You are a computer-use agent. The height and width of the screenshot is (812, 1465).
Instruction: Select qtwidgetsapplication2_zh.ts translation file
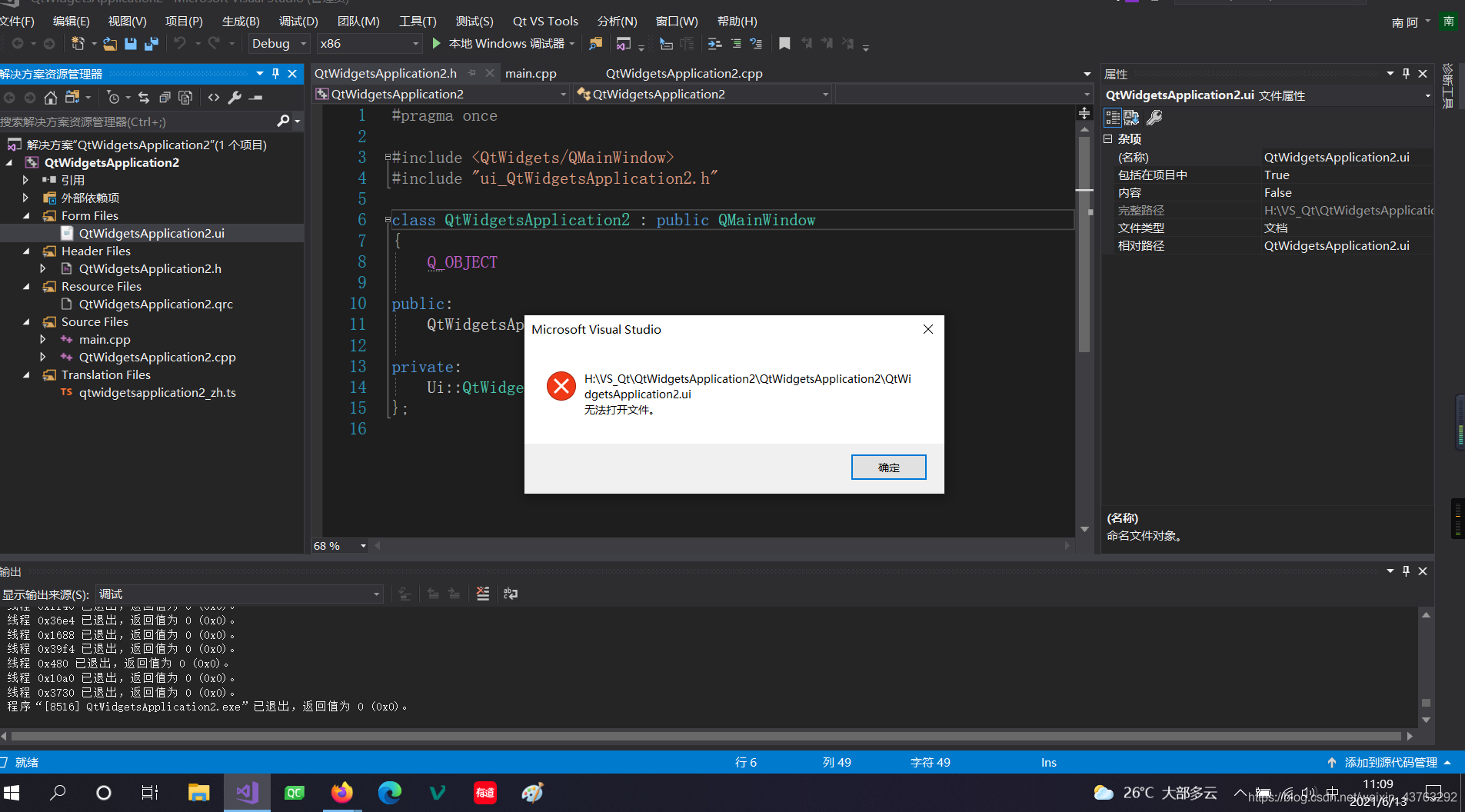(157, 393)
